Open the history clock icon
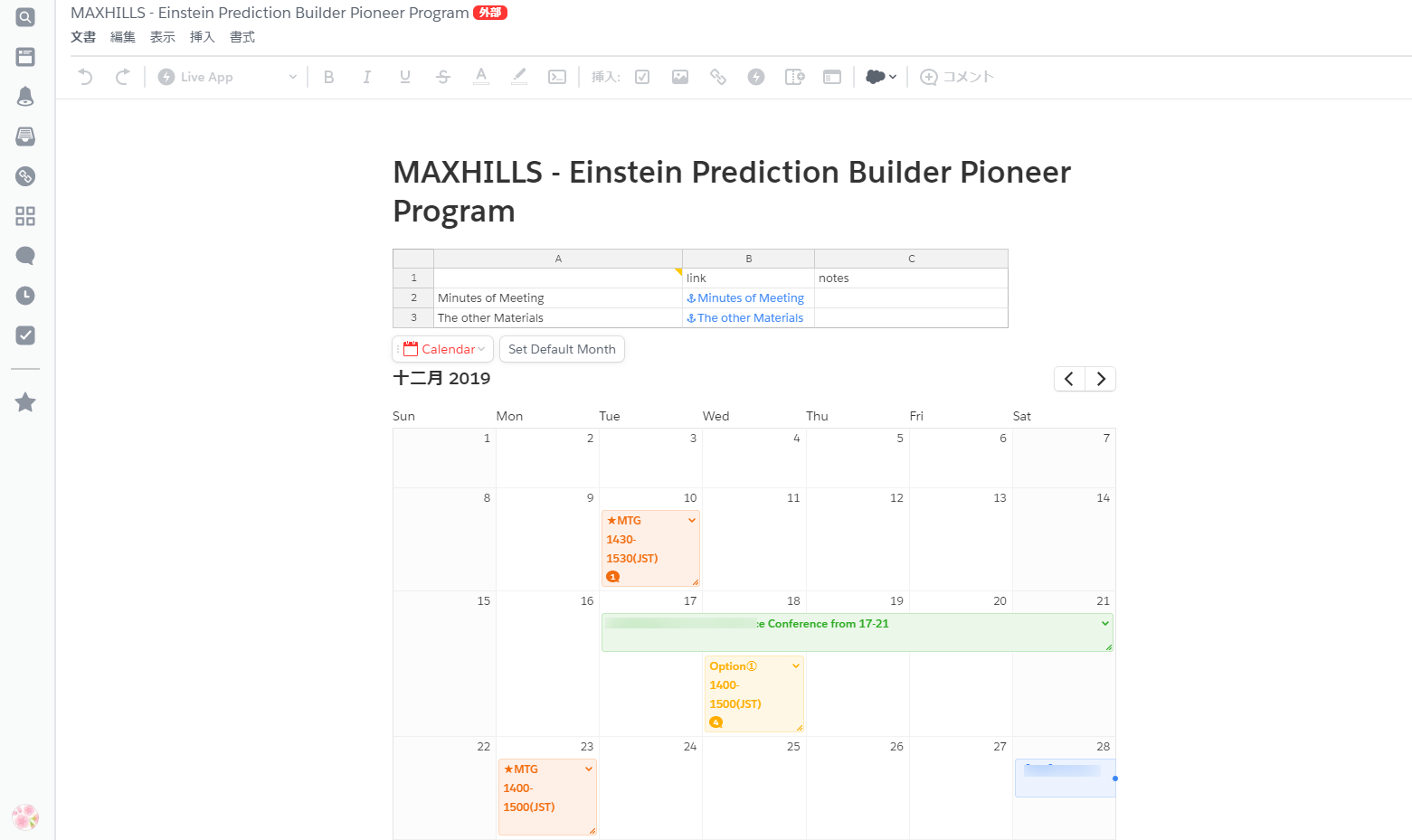This screenshot has height=840, width=1412. coord(25,296)
